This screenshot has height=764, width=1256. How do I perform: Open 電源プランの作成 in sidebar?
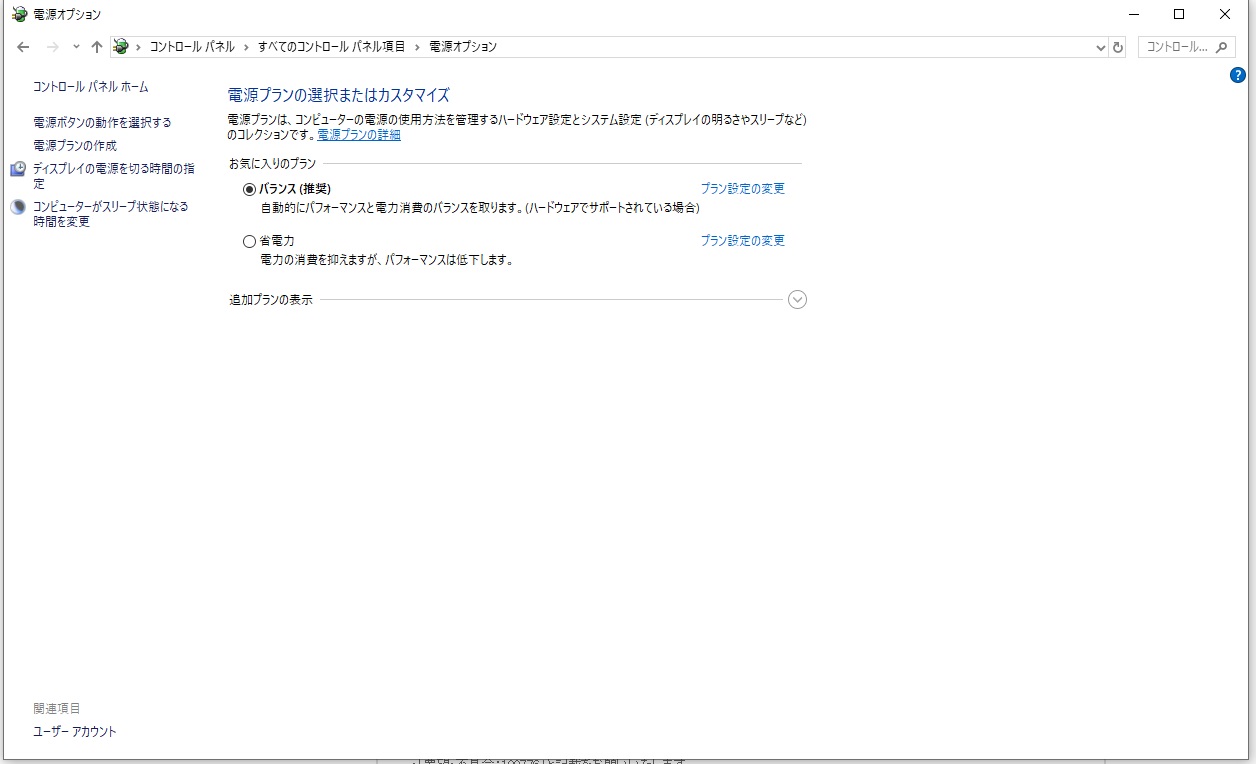pos(75,146)
